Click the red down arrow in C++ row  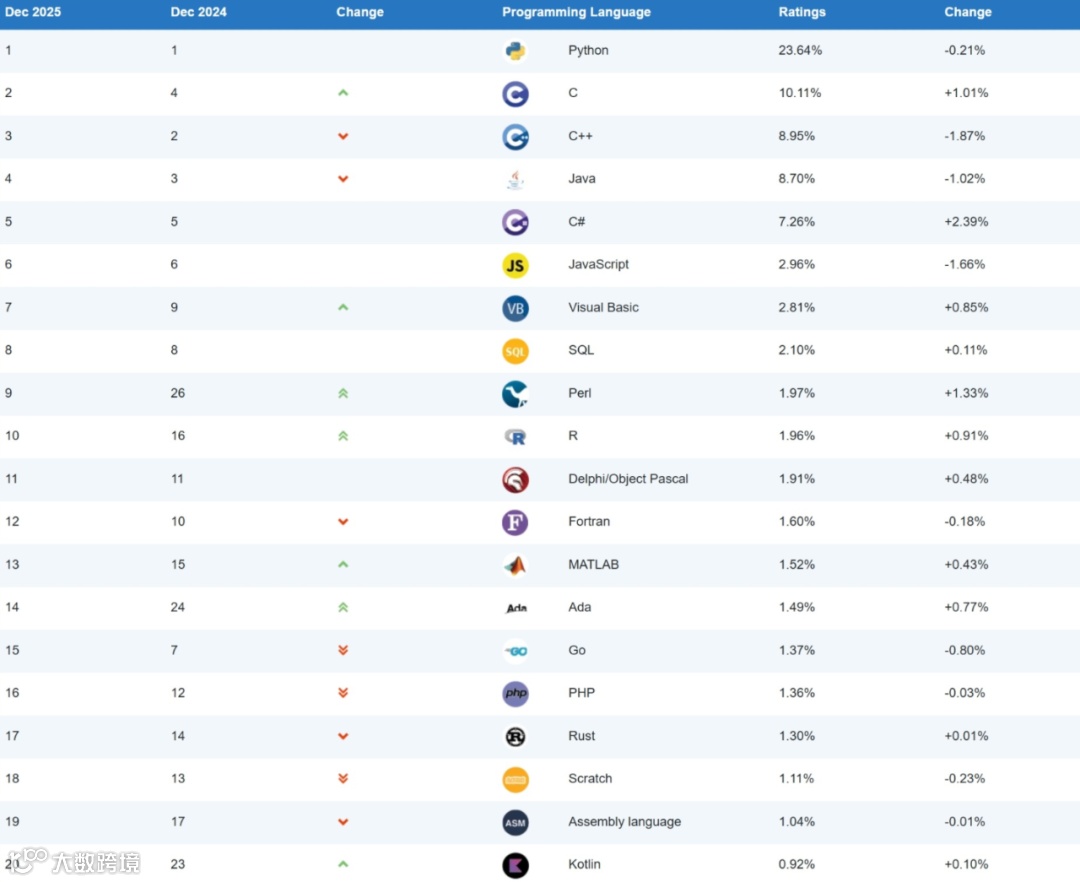coord(343,136)
